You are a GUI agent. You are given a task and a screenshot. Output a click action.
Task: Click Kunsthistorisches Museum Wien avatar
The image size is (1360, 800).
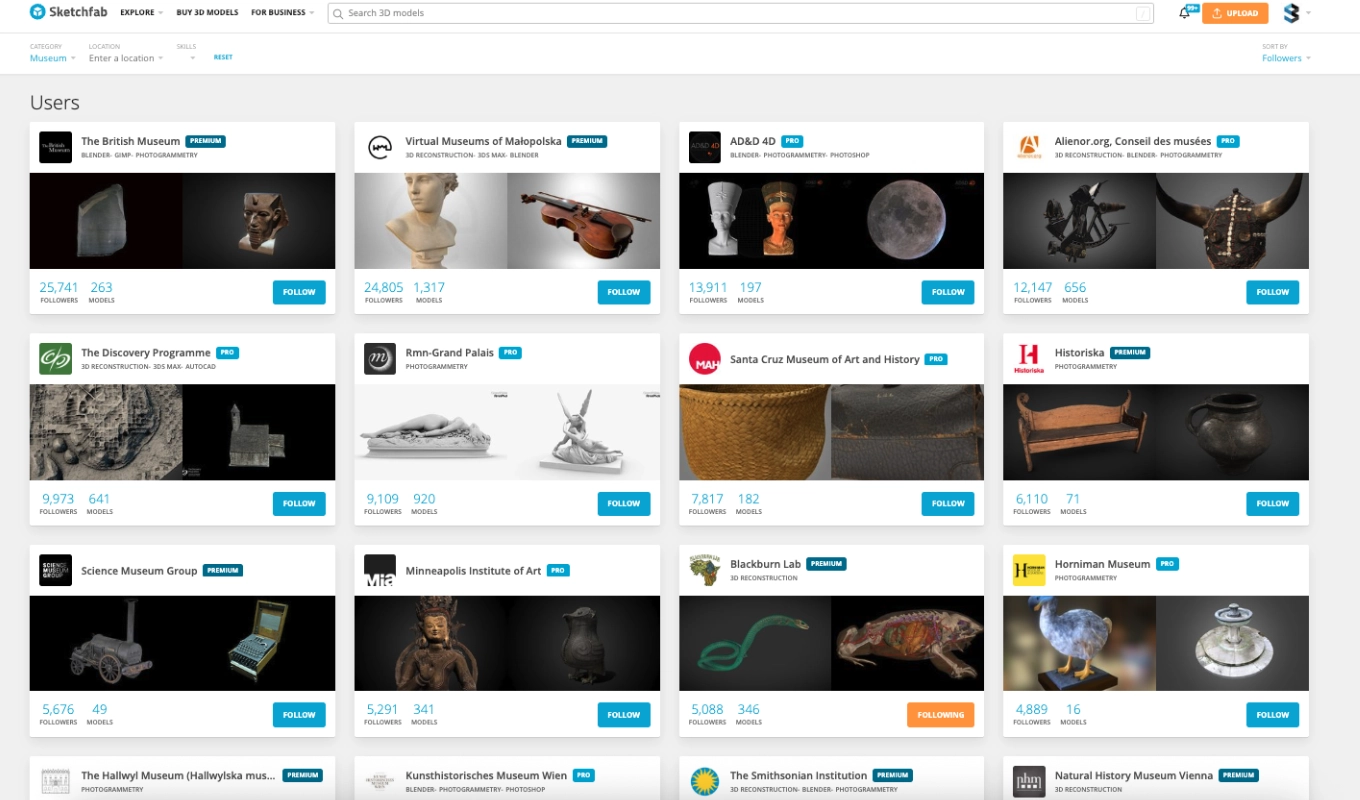tap(380, 781)
